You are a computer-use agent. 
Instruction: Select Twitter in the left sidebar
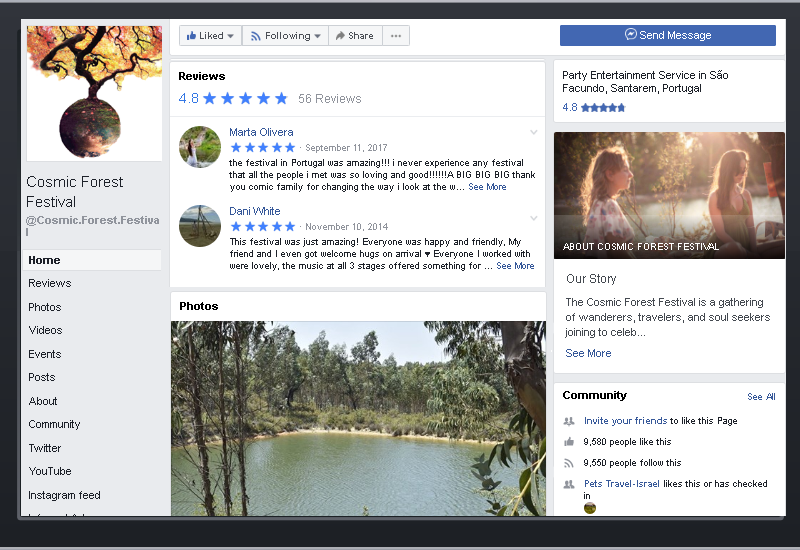tap(45, 448)
